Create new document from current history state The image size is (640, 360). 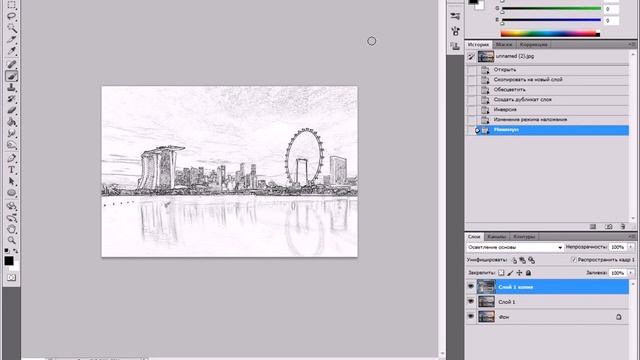593,227
